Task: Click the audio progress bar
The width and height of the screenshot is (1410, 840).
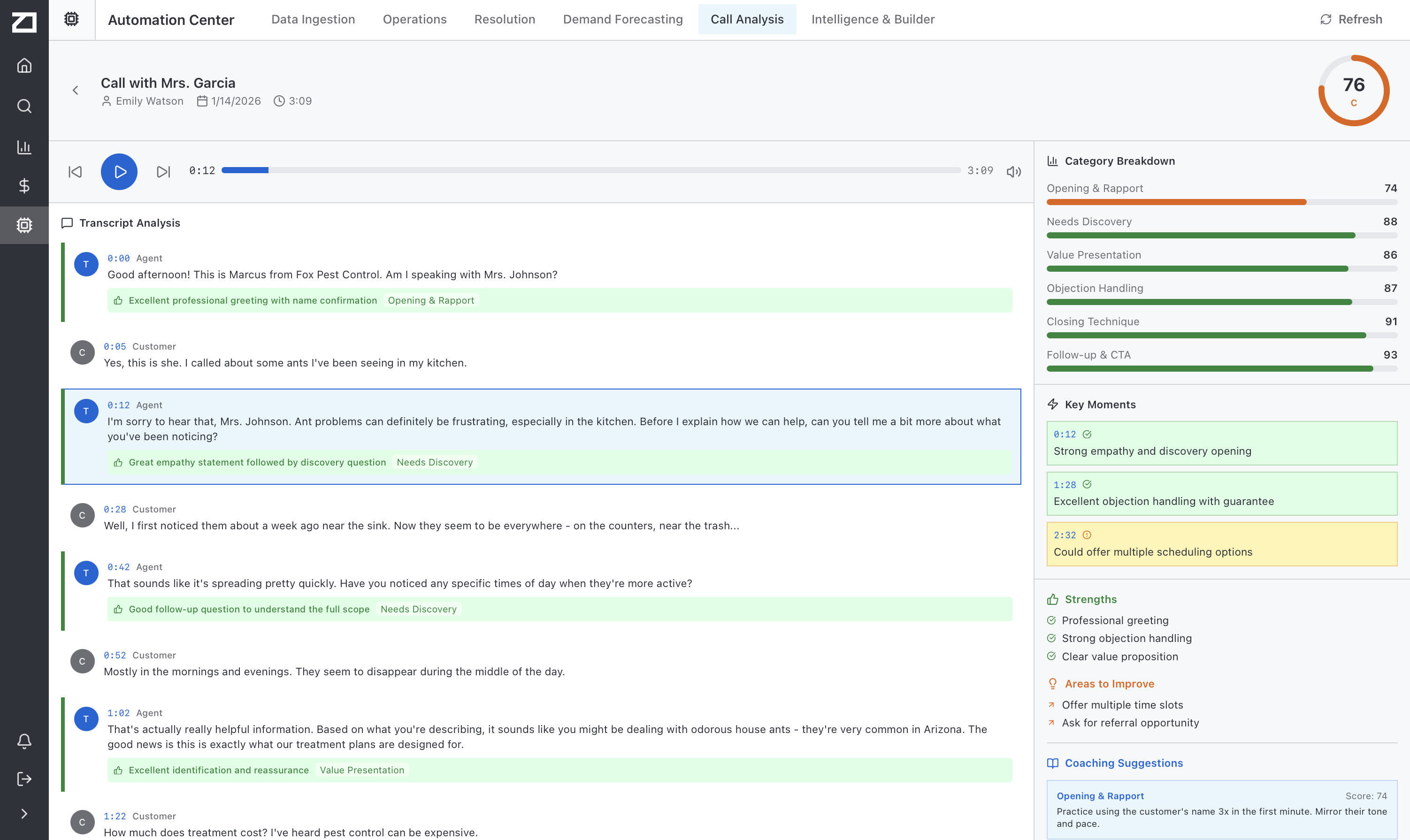Action: (590, 170)
